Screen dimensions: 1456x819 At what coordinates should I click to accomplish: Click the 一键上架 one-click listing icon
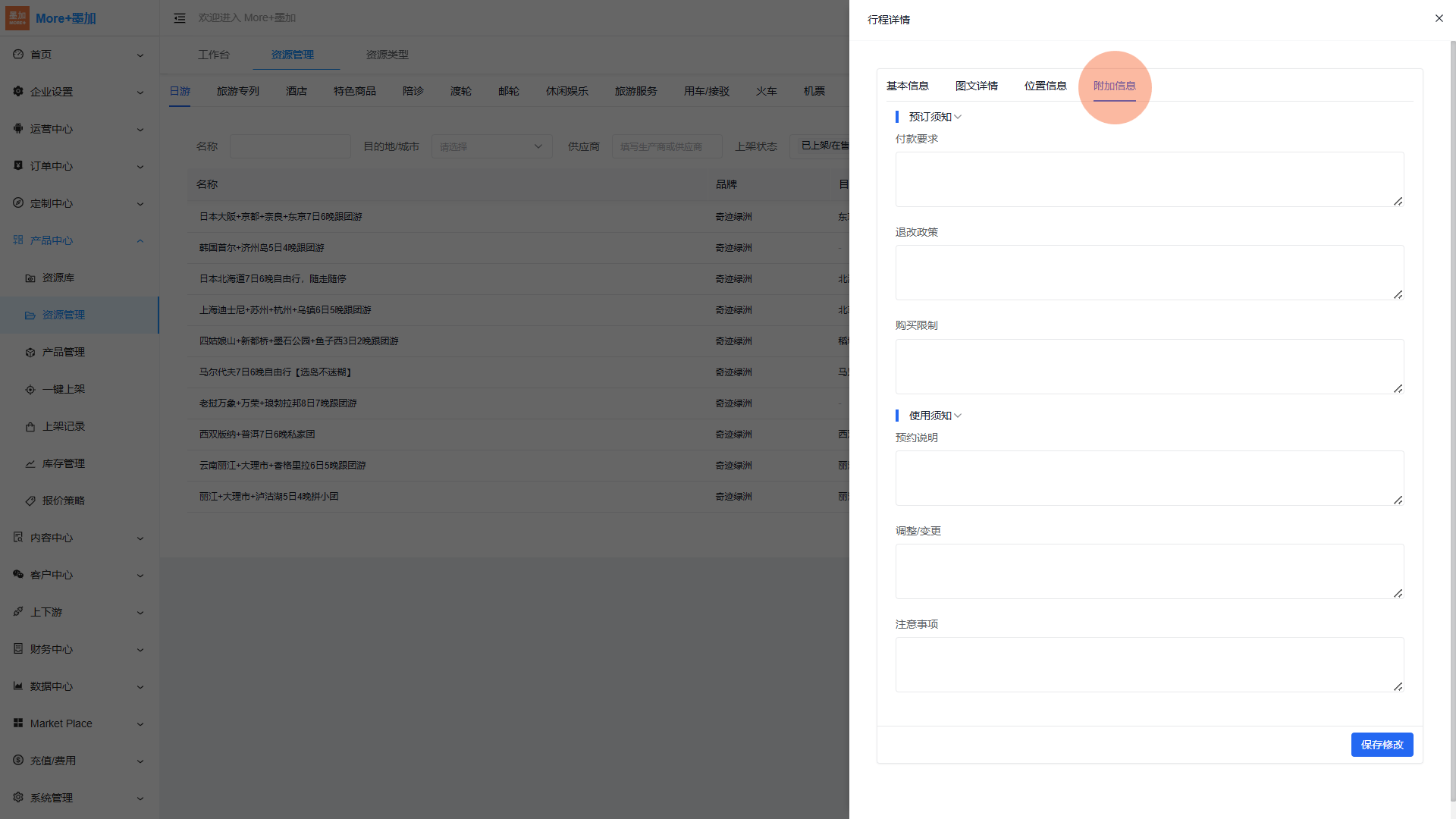pos(30,390)
